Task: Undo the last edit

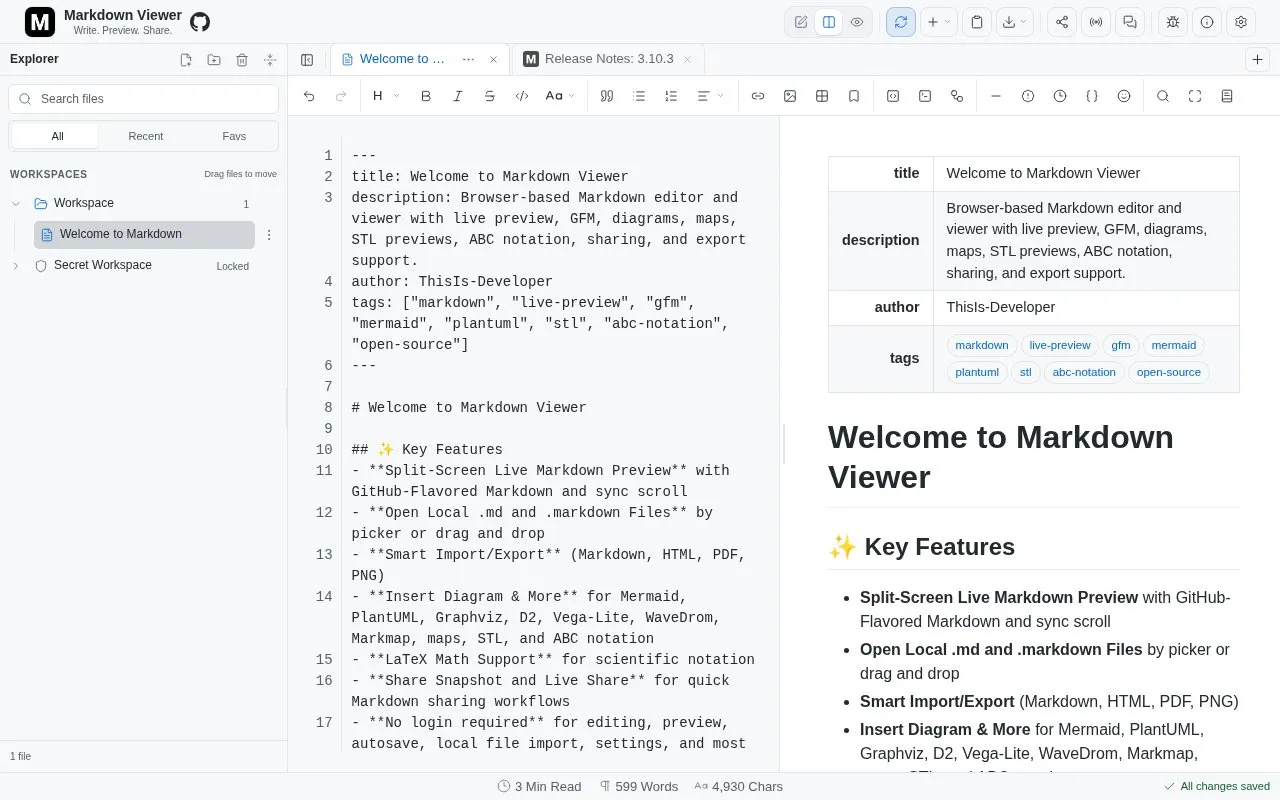Action: [x=309, y=96]
